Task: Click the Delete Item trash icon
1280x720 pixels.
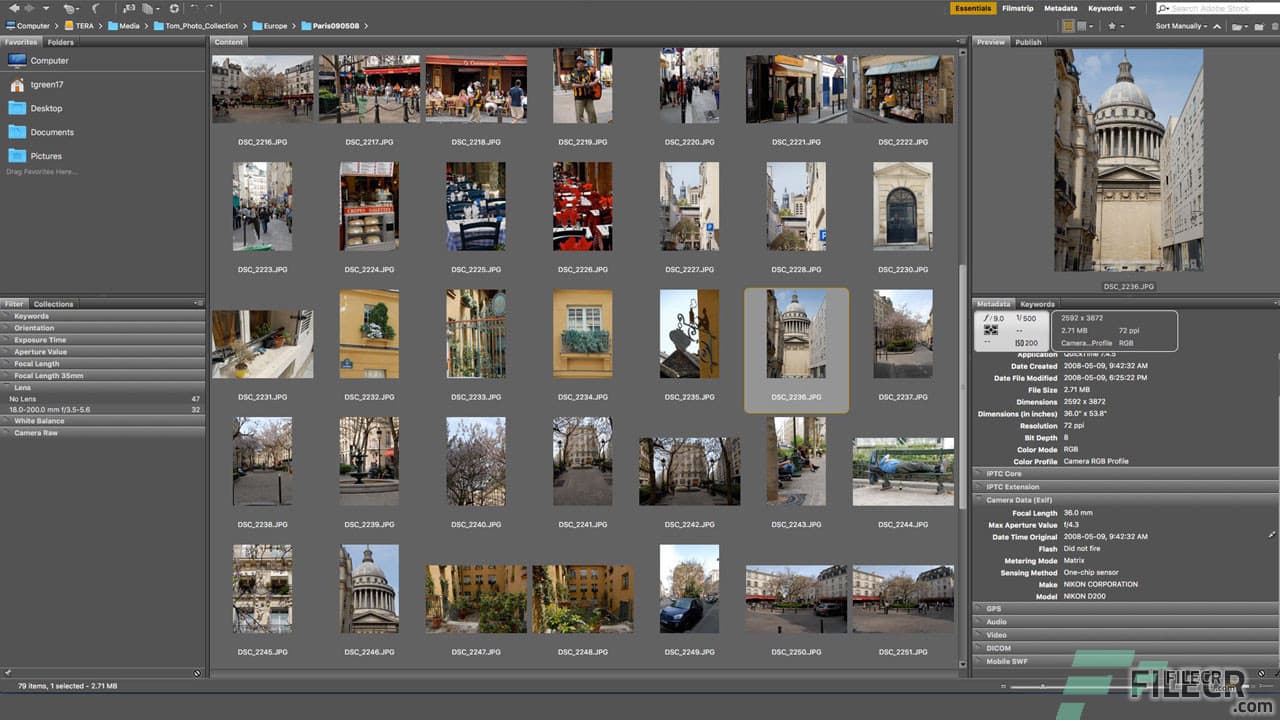Action: [1274, 26]
